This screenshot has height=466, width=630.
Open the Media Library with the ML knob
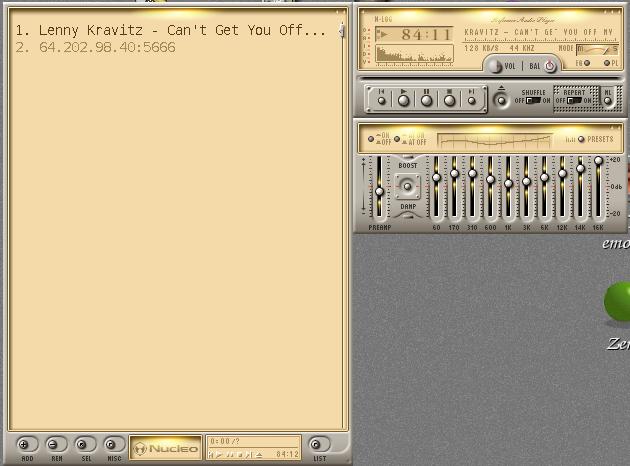[x=608, y=101]
